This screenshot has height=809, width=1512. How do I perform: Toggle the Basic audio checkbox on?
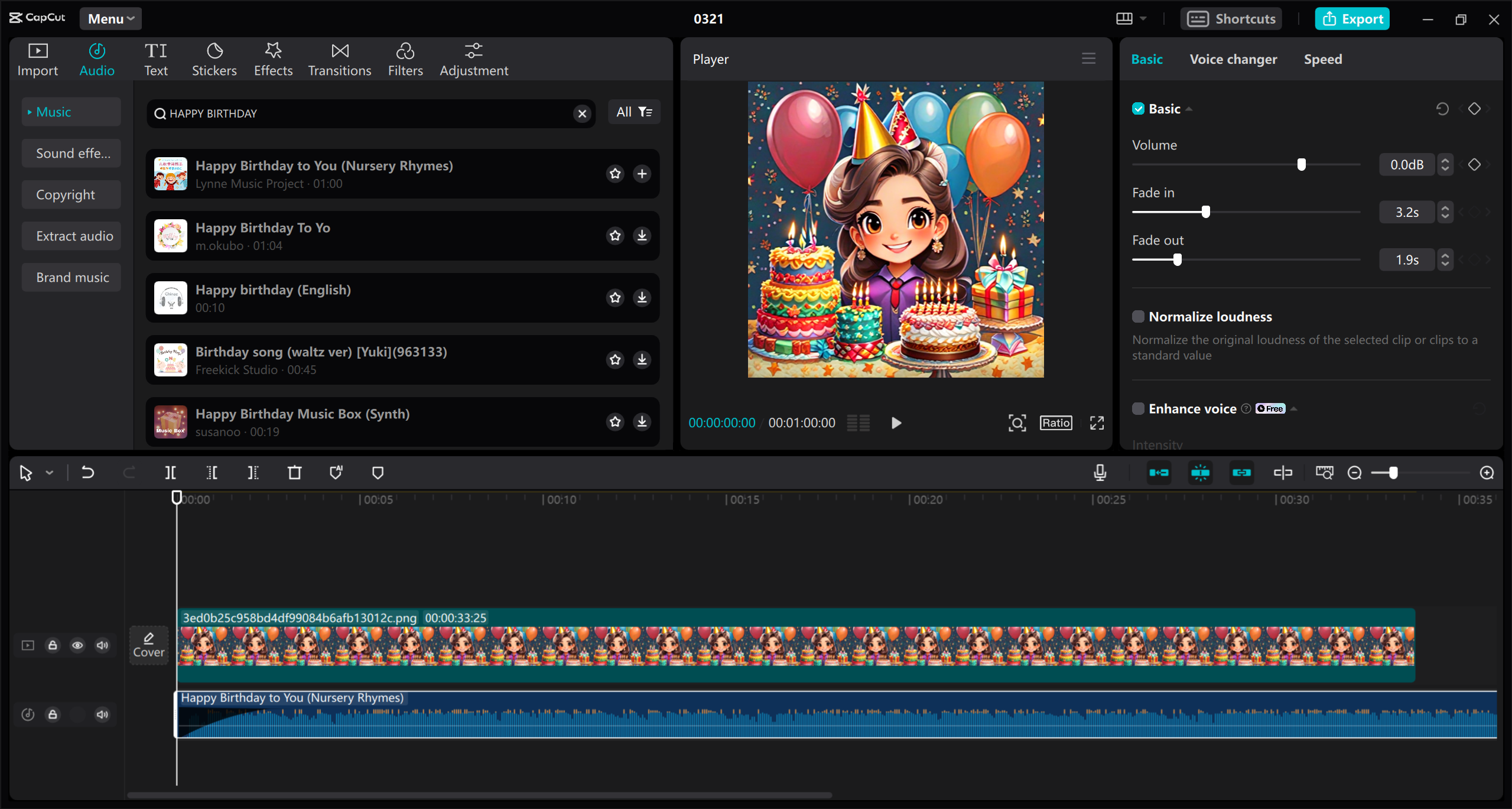coord(1139,108)
